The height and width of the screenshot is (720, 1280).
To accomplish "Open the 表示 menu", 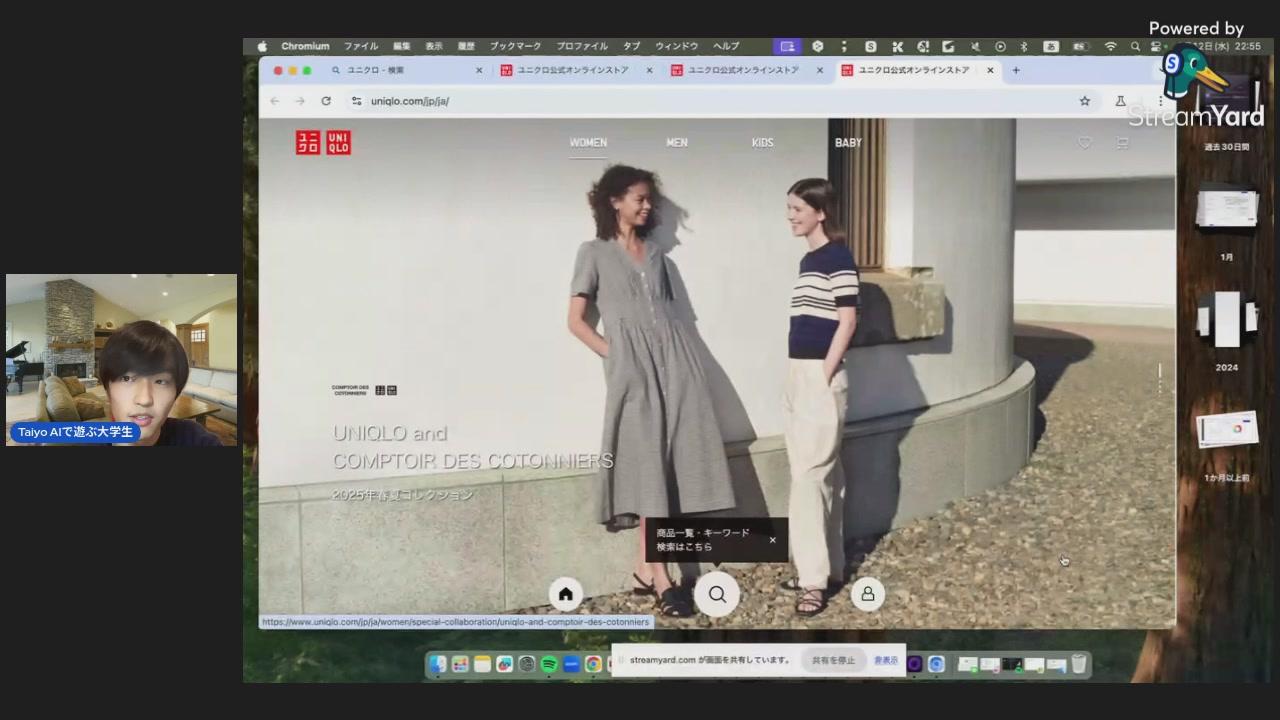I will [434, 46].
